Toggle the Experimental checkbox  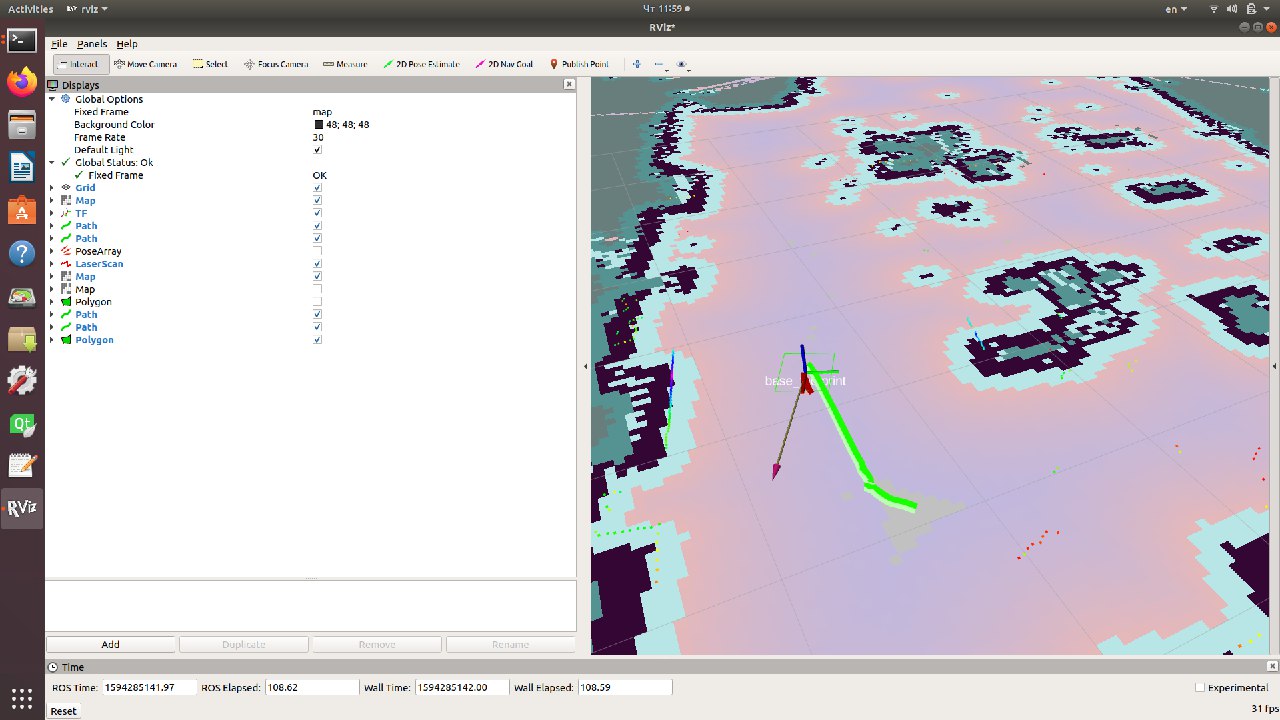pos(1200,687)
